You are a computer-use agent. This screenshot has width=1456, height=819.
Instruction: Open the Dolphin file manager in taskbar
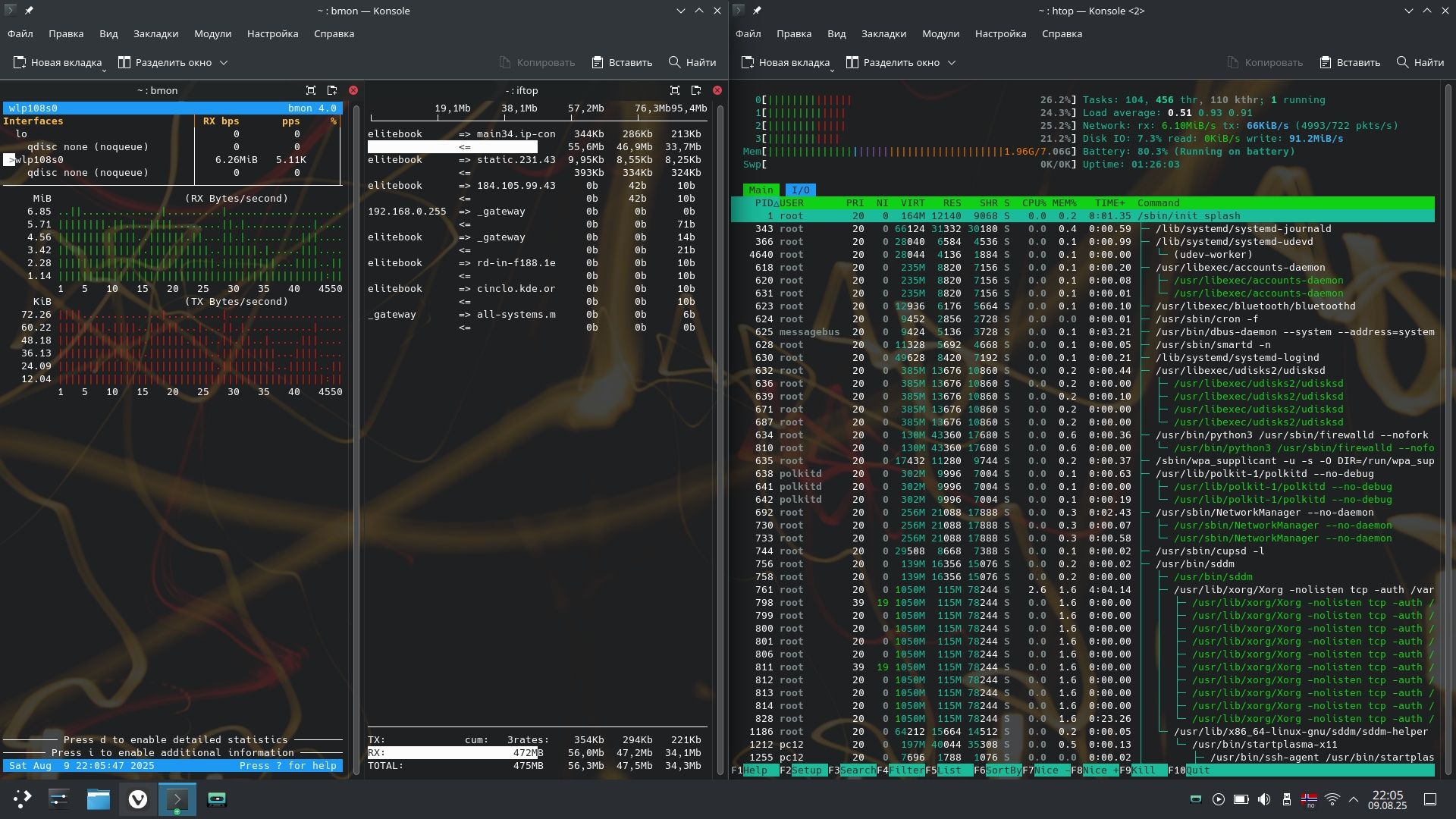click(99, 799)
